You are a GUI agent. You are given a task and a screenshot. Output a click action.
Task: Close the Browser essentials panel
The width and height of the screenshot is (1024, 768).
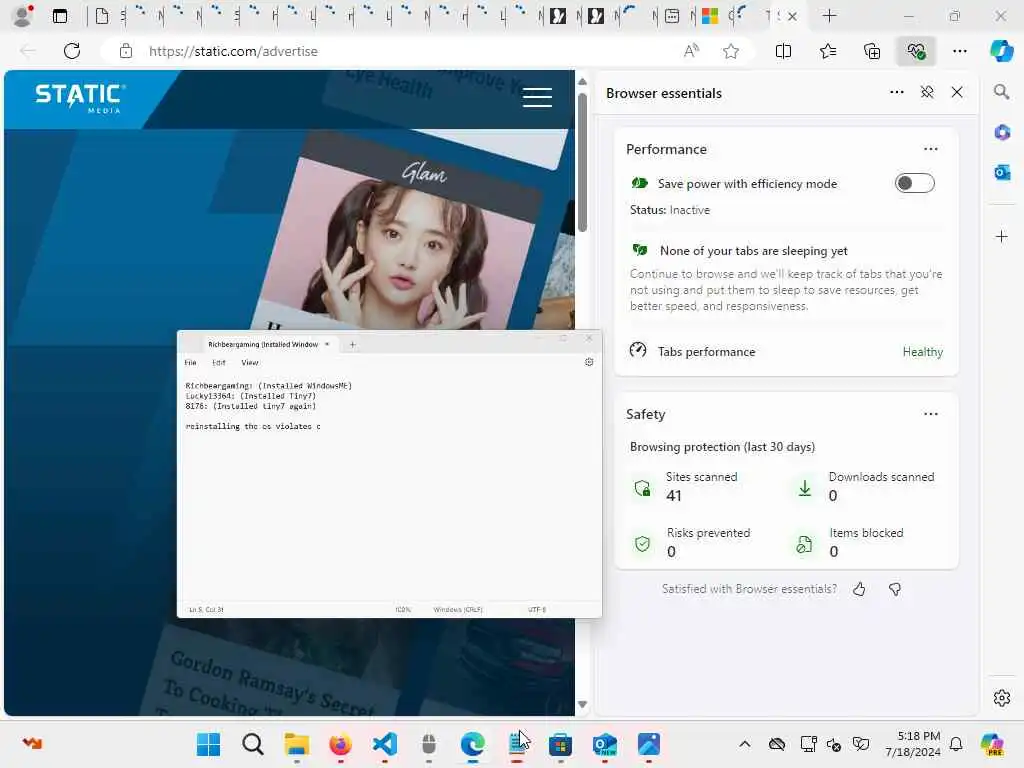point(957,92)
